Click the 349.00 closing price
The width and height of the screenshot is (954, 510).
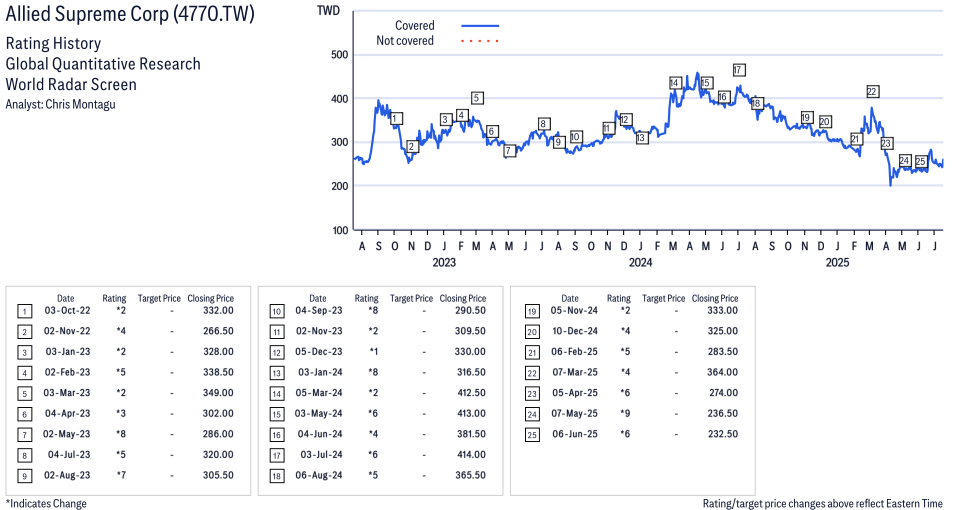point(218,393)
